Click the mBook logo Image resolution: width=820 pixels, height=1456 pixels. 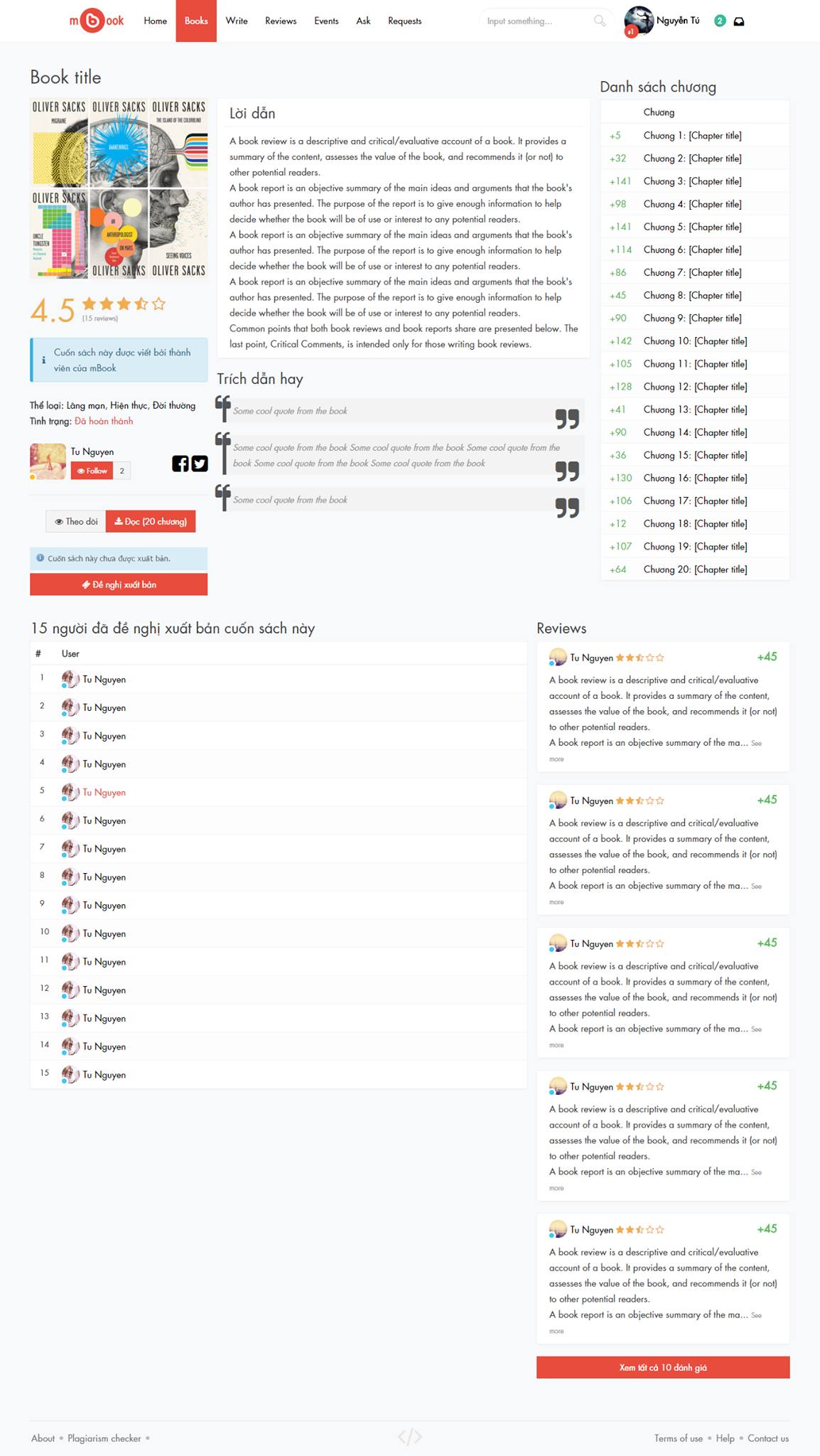click(x=96, y=21)
